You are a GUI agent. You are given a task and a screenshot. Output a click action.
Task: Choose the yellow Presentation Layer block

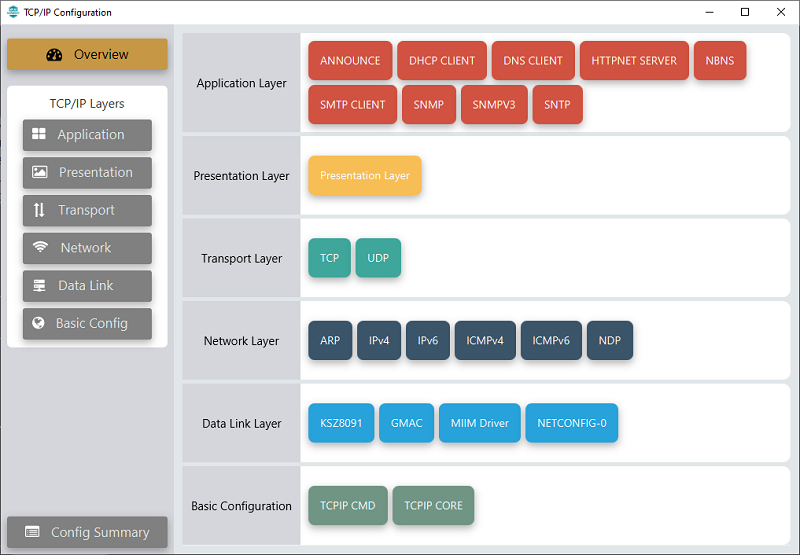(x=364, y=176)
